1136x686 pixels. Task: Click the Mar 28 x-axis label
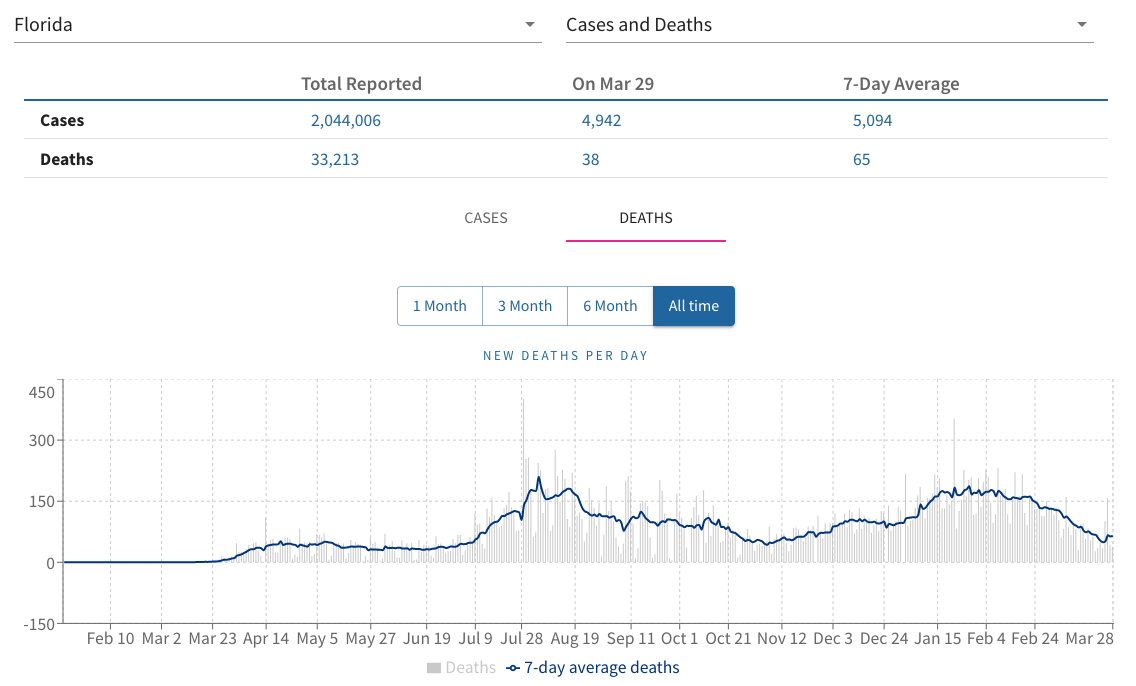coord(1090,638)
